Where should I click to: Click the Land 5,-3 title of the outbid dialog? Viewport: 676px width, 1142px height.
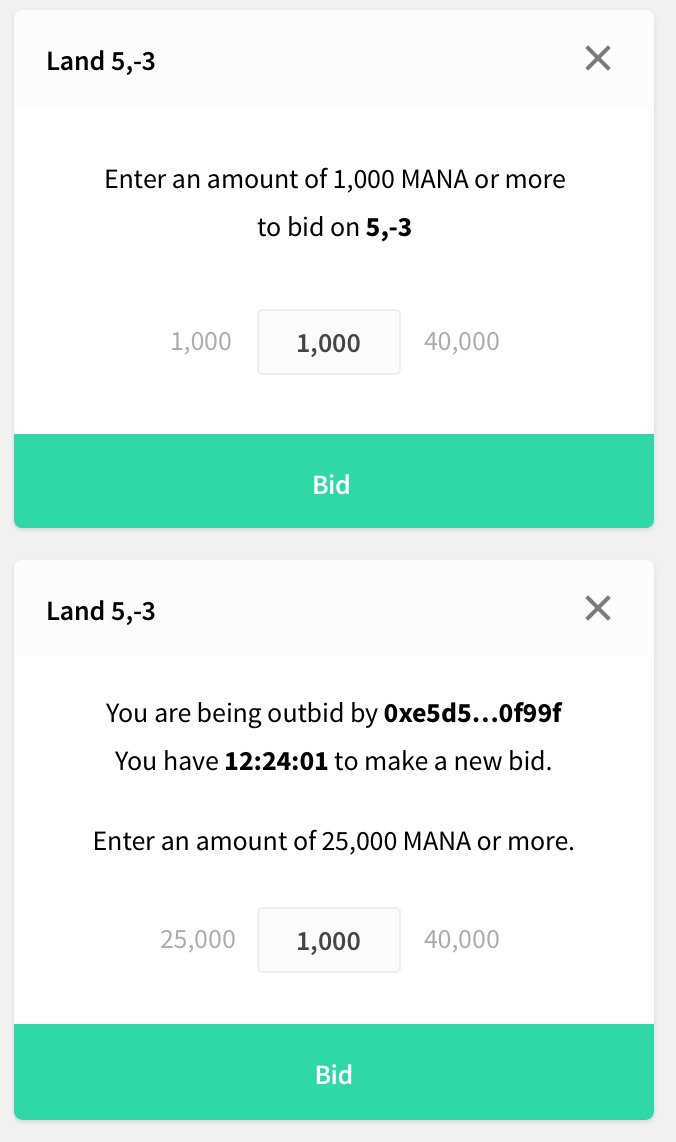[101, 611]
